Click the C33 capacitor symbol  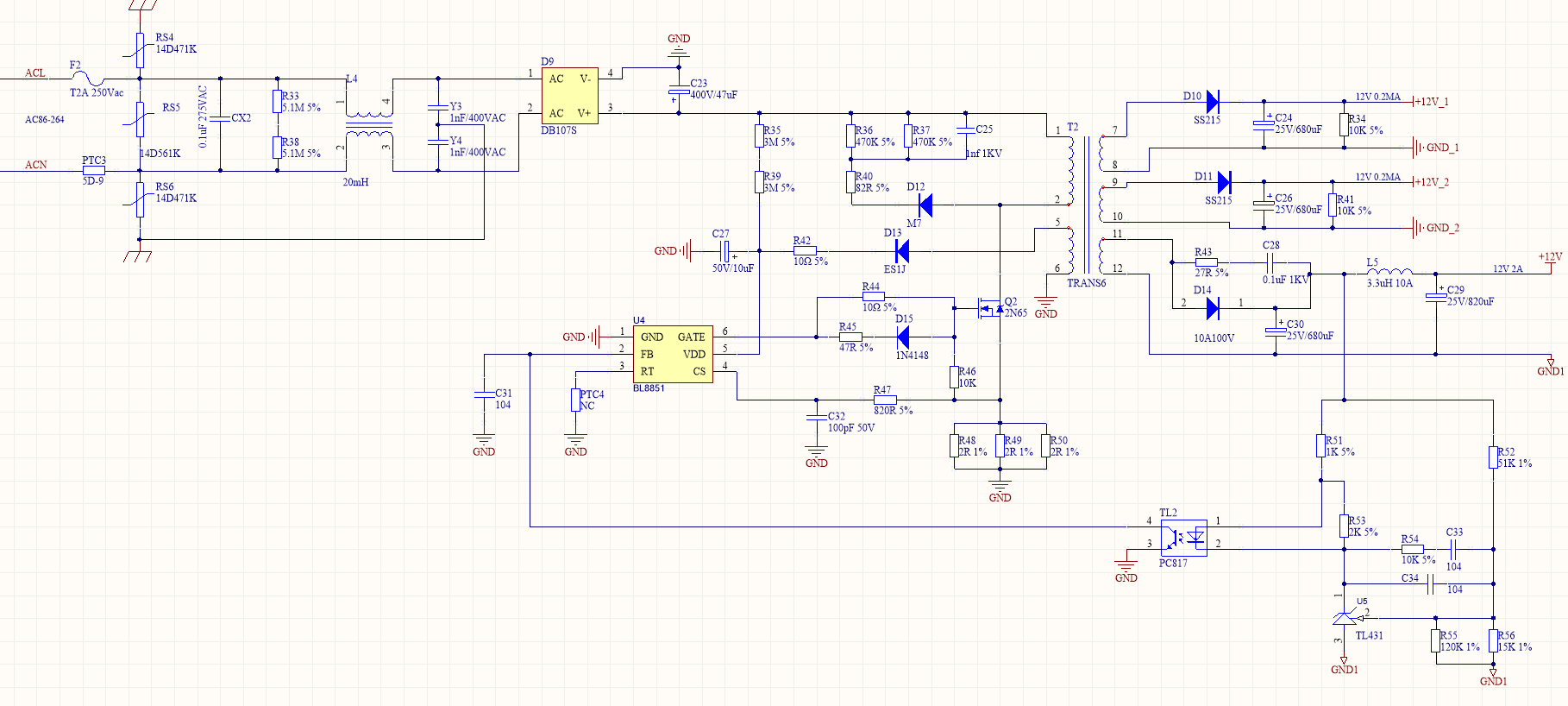1453,549
